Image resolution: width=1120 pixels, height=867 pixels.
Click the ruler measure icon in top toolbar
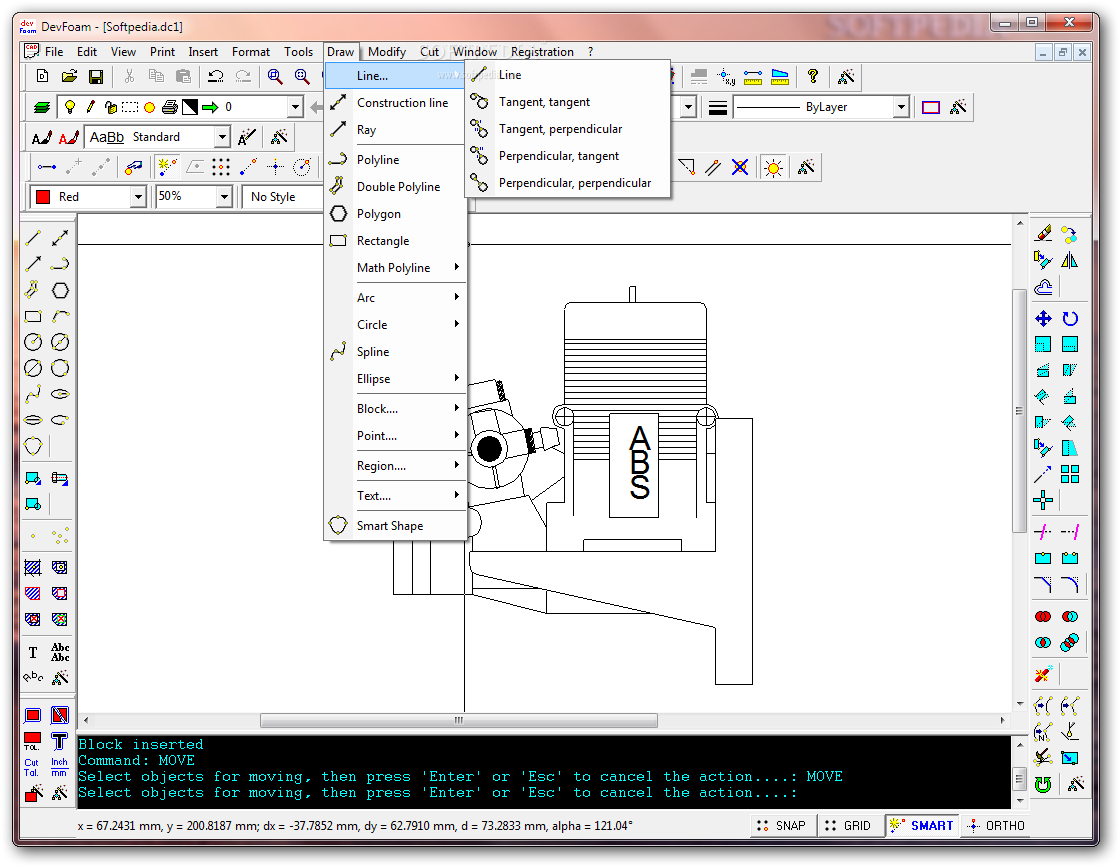point(753,76)
